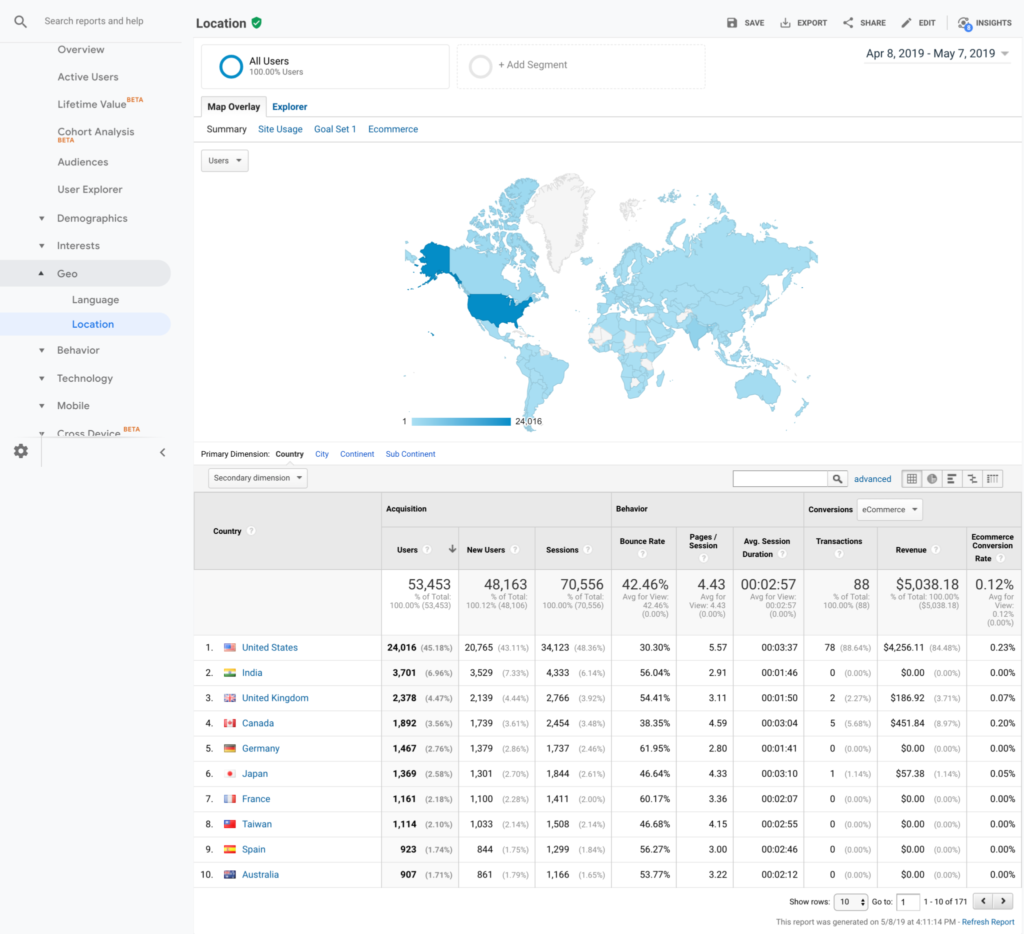Open the United States country row link

click(270, 648)
